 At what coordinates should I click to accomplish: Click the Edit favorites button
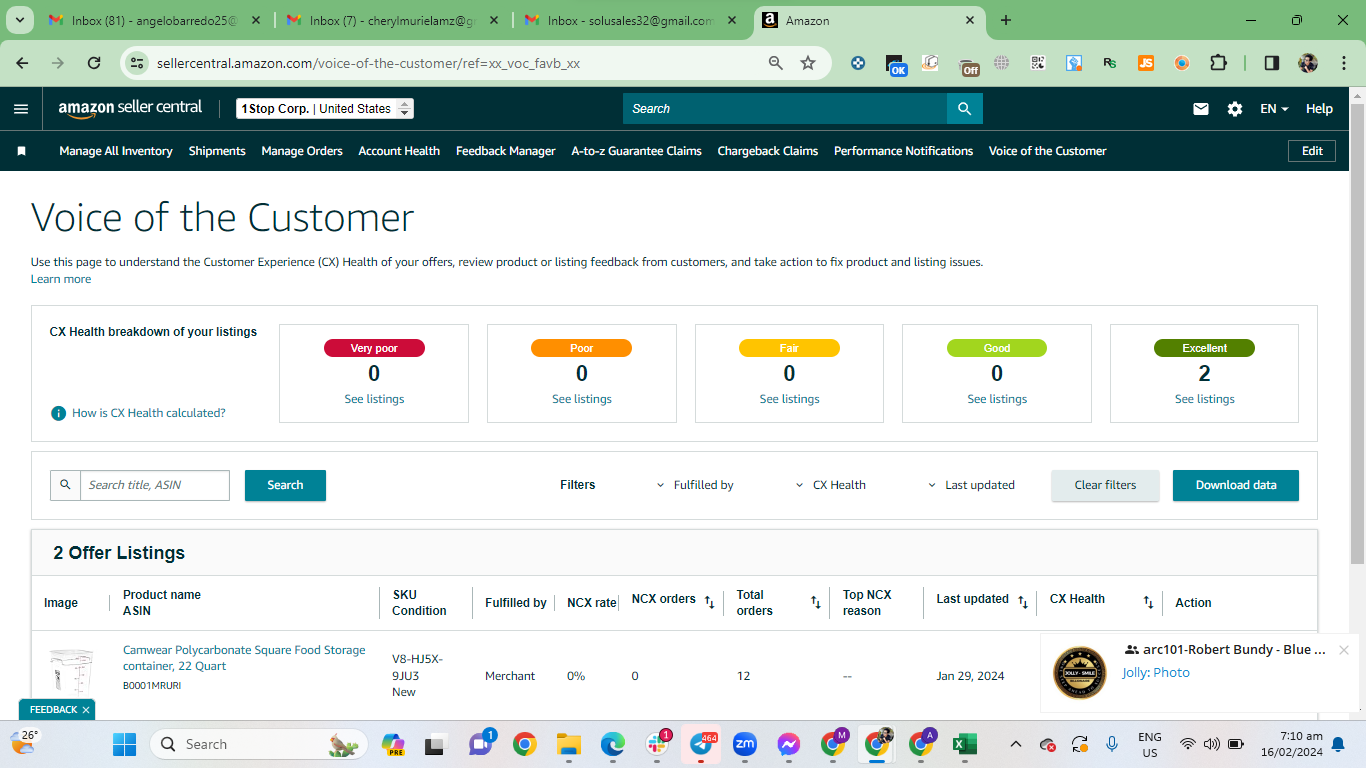(x=1312, y=151)
